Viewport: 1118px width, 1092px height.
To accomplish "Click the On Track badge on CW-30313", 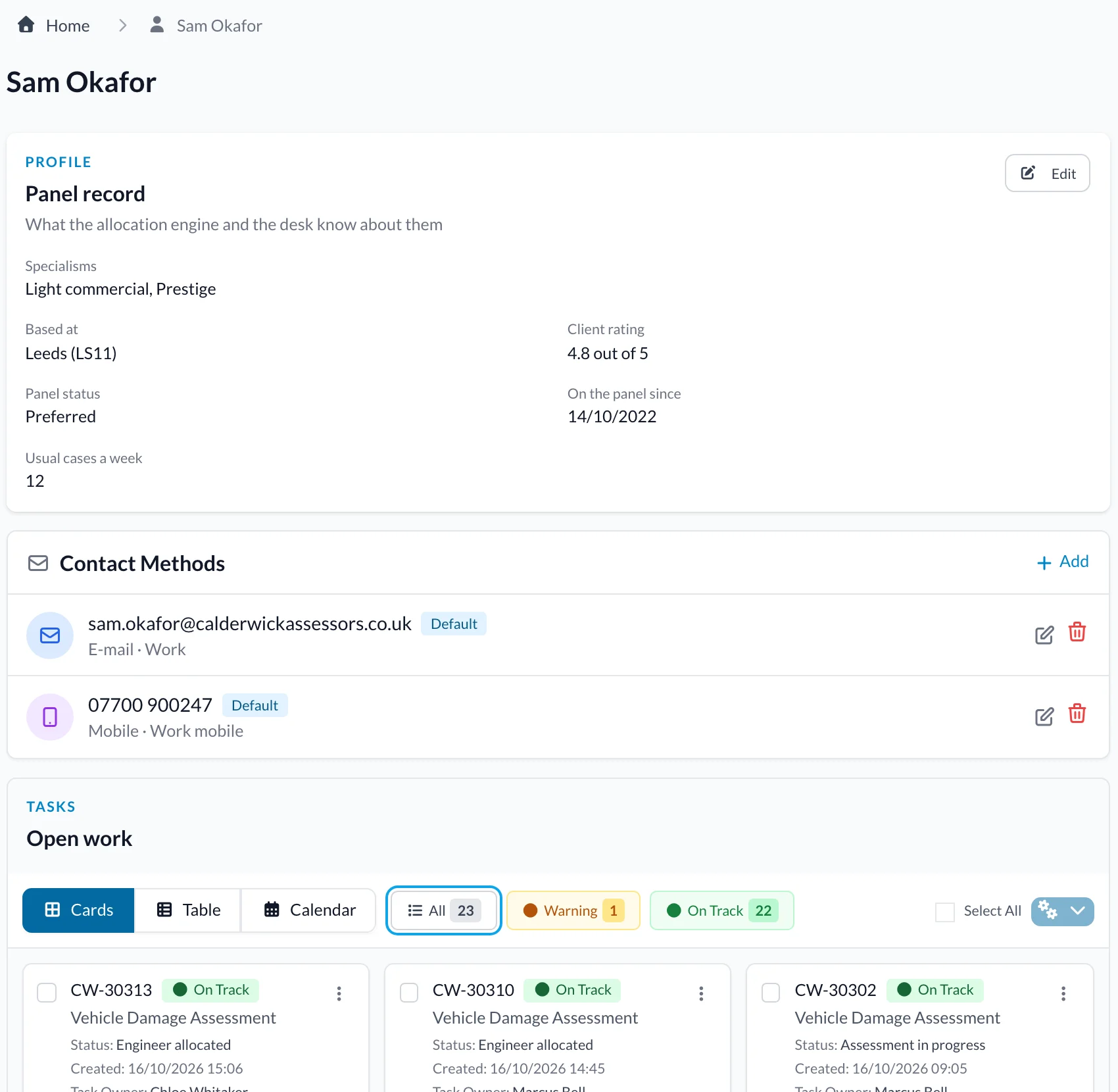I will click(x=210, y=990).
